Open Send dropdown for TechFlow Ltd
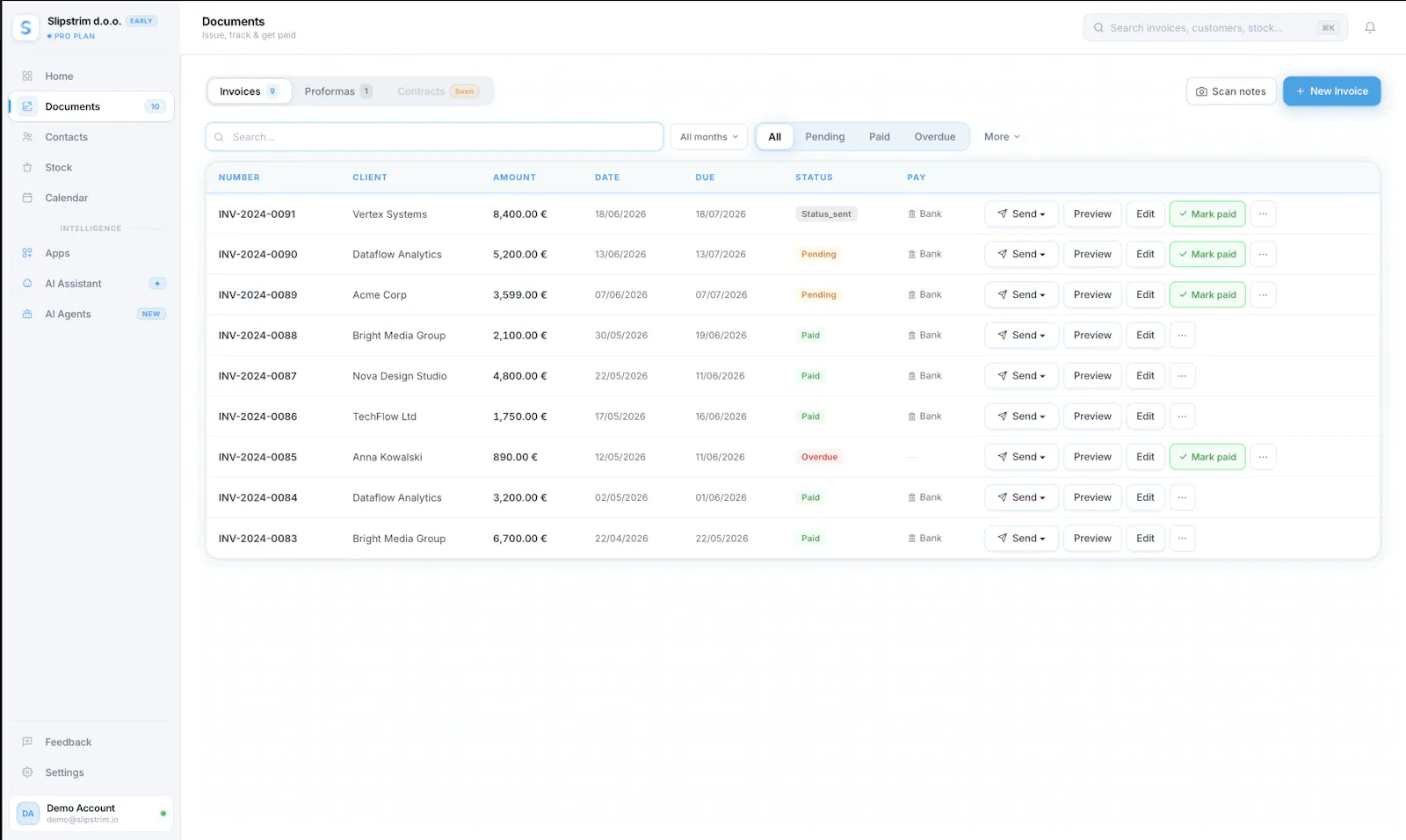This screenshot has height=840, width=1406. [x=1021, y=416]
